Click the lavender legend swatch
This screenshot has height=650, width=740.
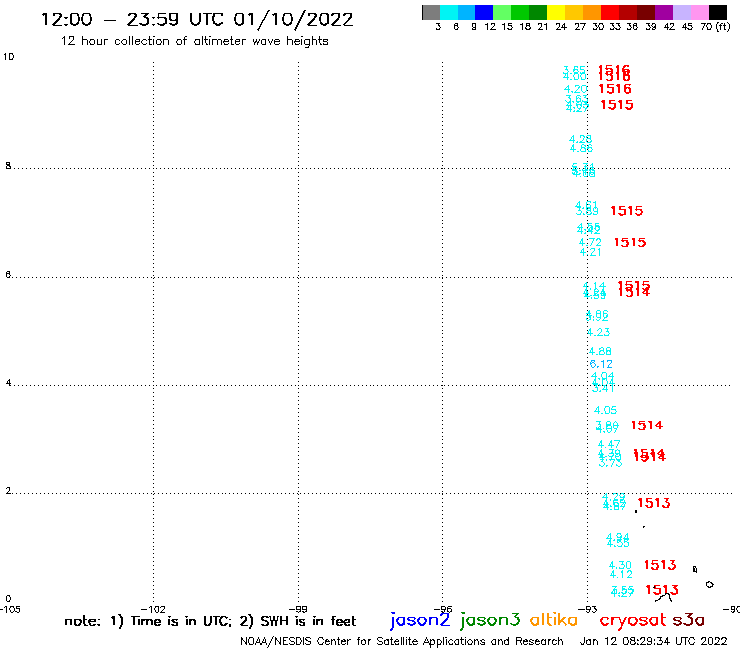click(681, 12)
